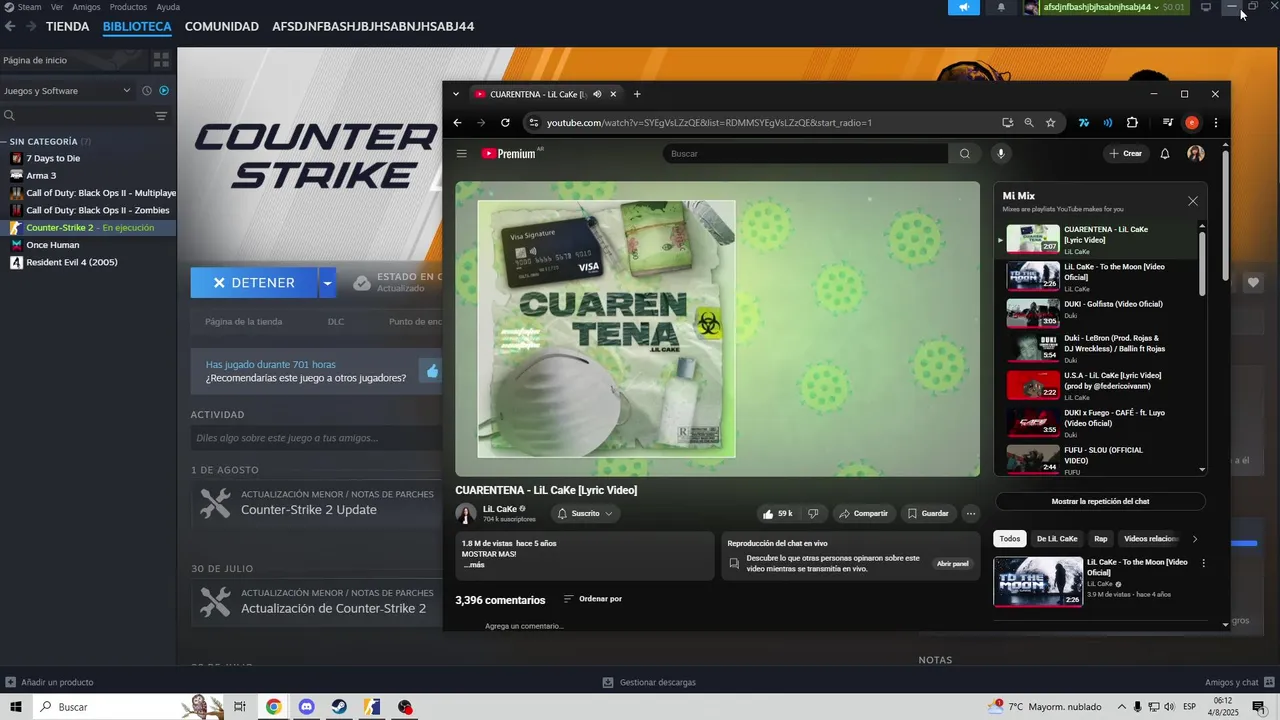This screenshot has width=1280, height=720.
Task: Close the CUARENTENA Chrome tab
Action: pyautogui.click(x=613, y=94)
